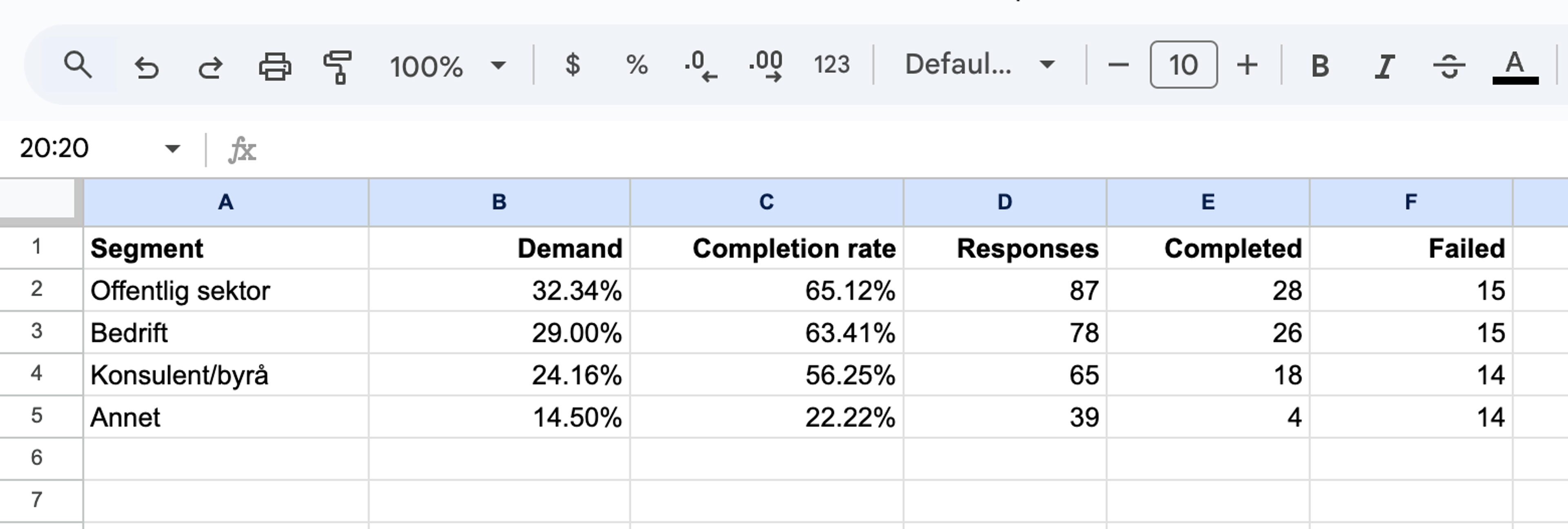The width and height of the screenshot is (1568, 529).
Task: Select column A header
Action: (226, 202)
